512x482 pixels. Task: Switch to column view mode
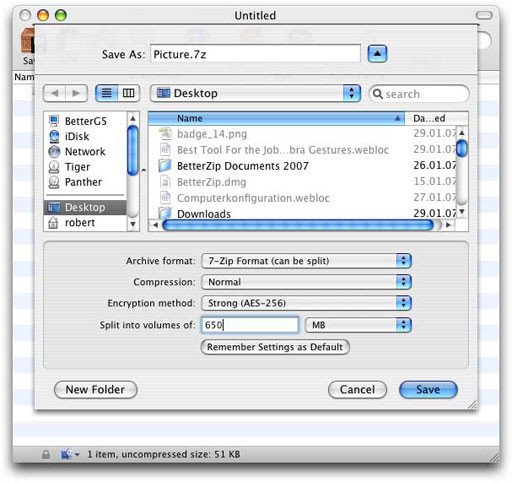(128, 93)
